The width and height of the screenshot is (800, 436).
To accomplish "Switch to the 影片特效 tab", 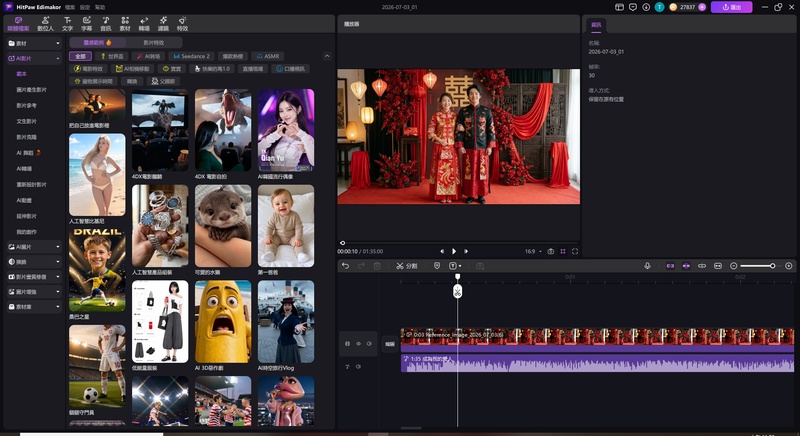I will tap(154, 43).
